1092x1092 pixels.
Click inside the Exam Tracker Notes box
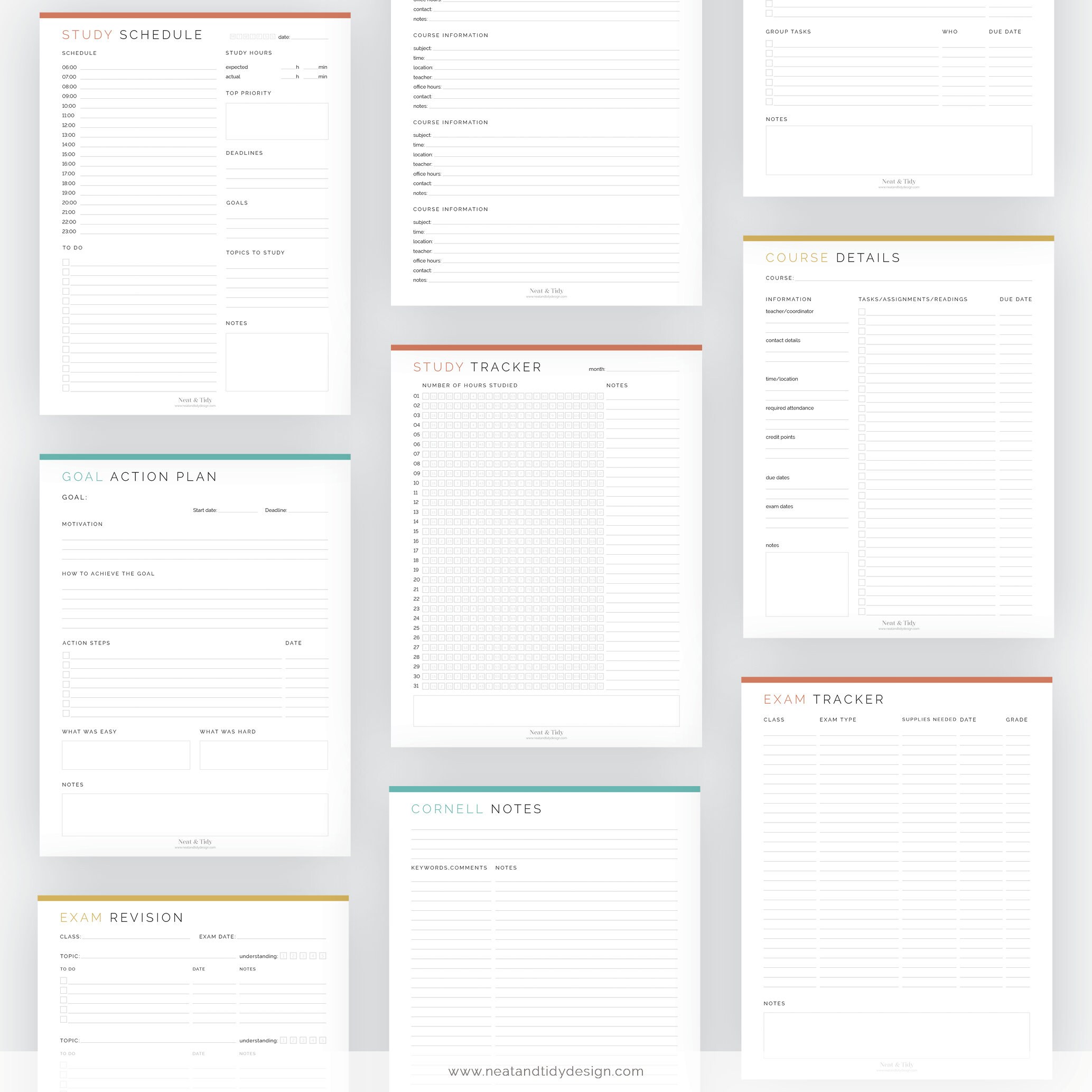click(897, 1035)
